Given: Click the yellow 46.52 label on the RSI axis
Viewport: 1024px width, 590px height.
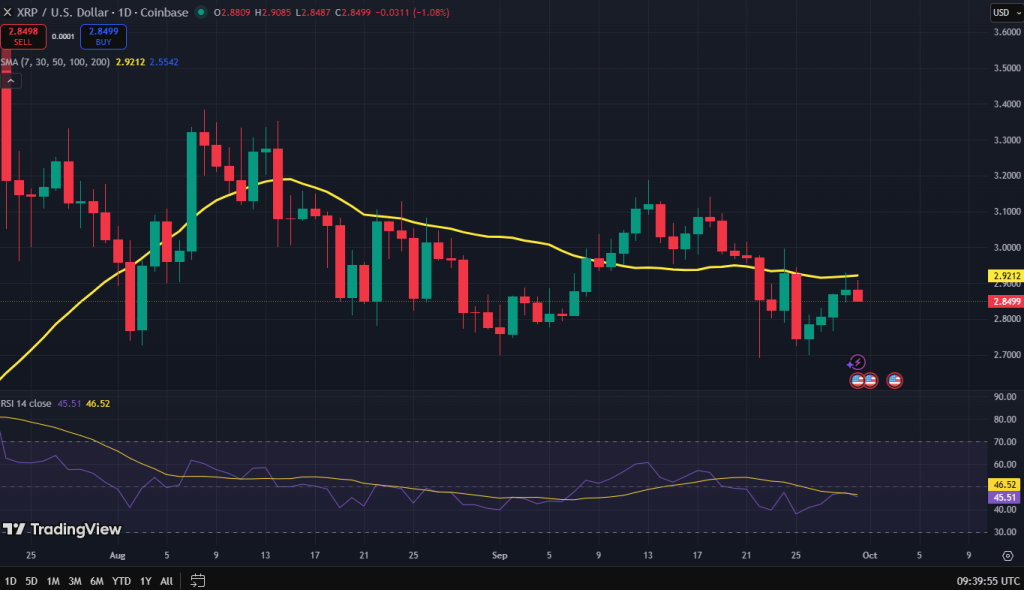Looking at the screenshot, I should pos(1004,485).
